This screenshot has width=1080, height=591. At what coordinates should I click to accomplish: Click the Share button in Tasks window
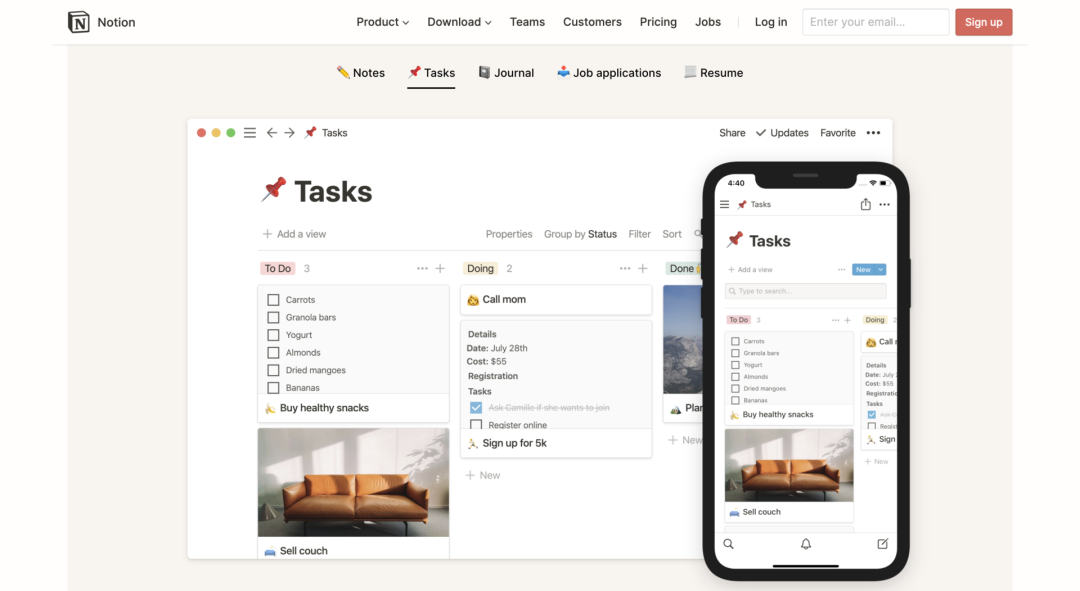pyautogui.click(x=732, y=133)
